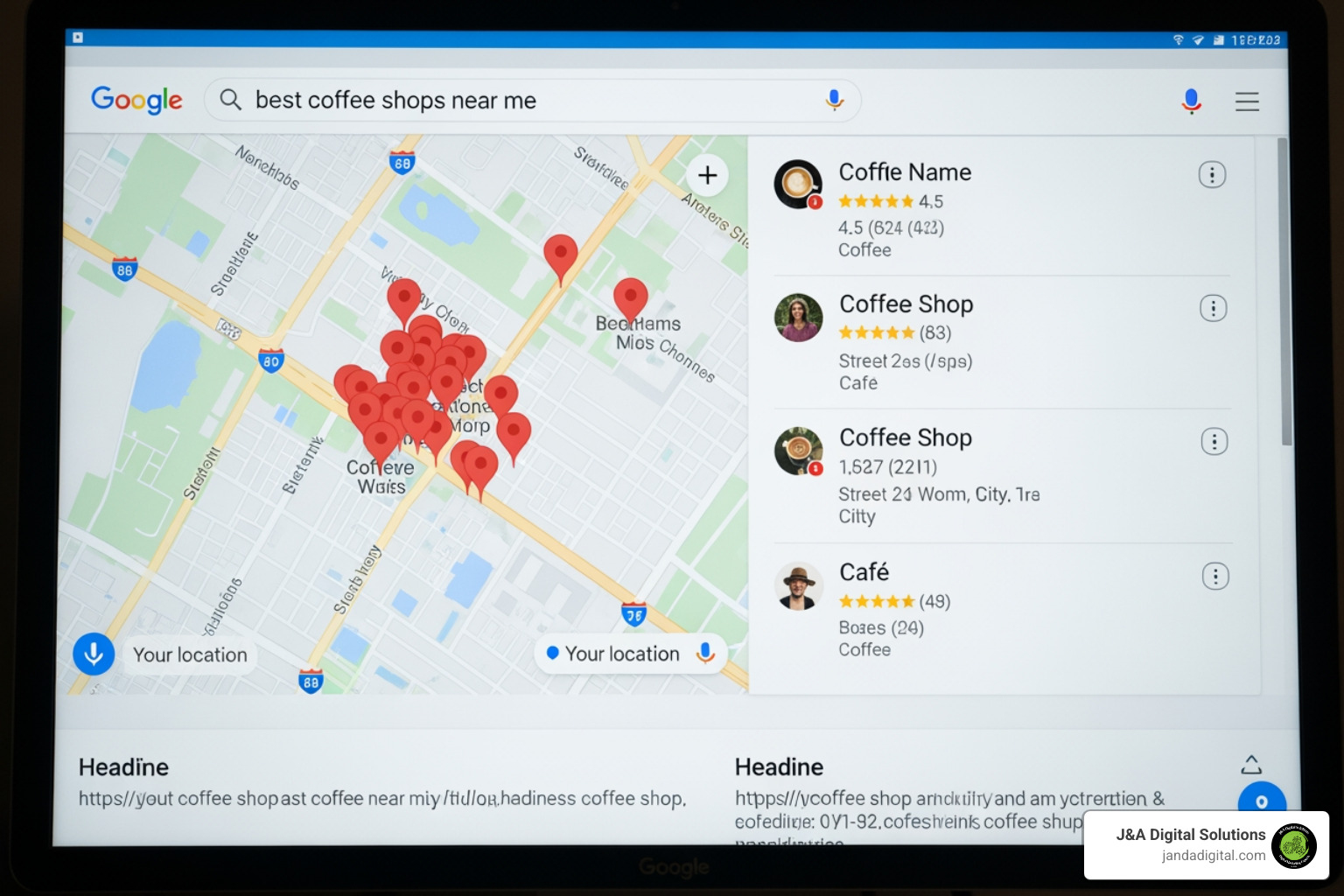Click the blue circle button at bottom right
Viewport: 1344px width, 896px height.
tap(1262, 800)
